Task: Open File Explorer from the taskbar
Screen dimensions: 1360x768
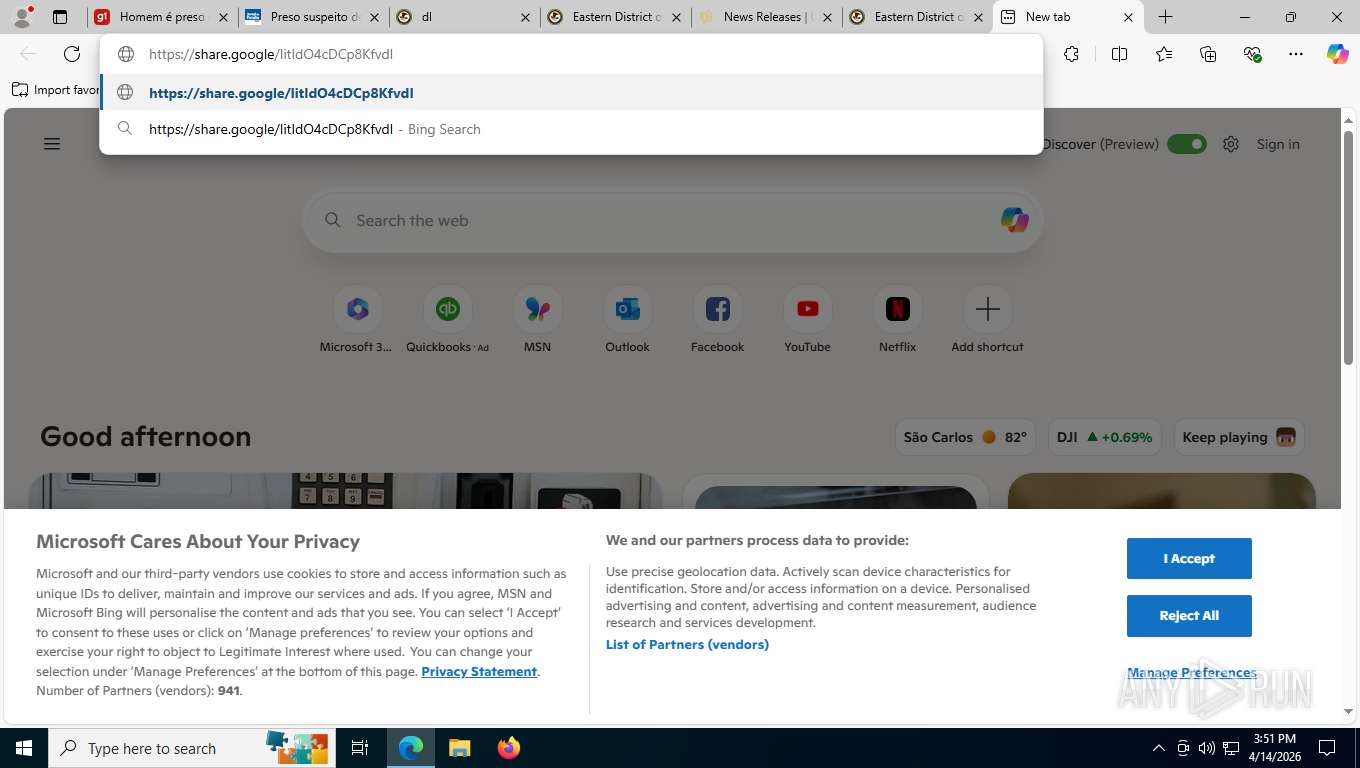Action: coord(459,748)
